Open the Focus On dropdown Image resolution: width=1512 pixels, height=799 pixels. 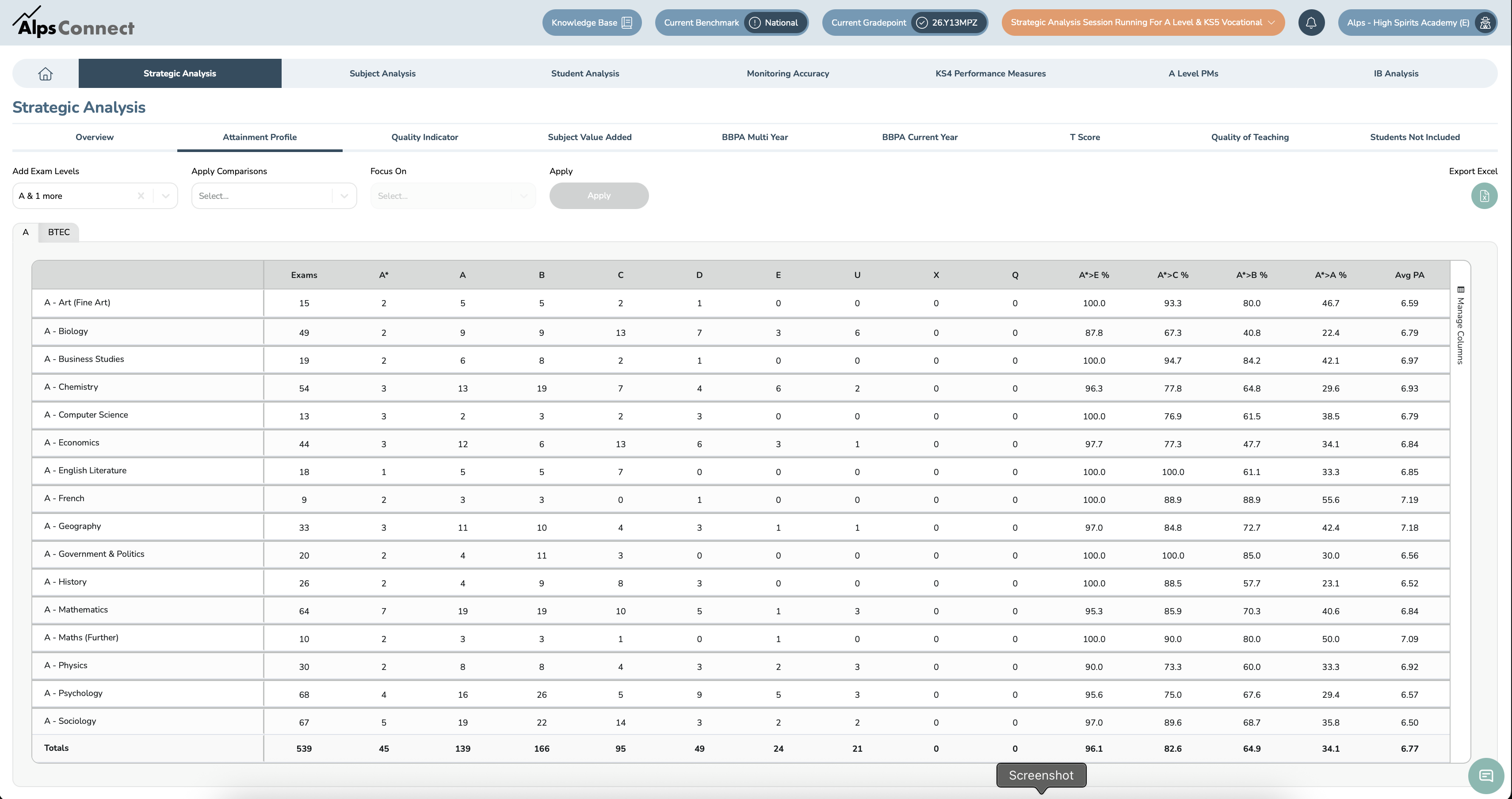tap(453, 196)
